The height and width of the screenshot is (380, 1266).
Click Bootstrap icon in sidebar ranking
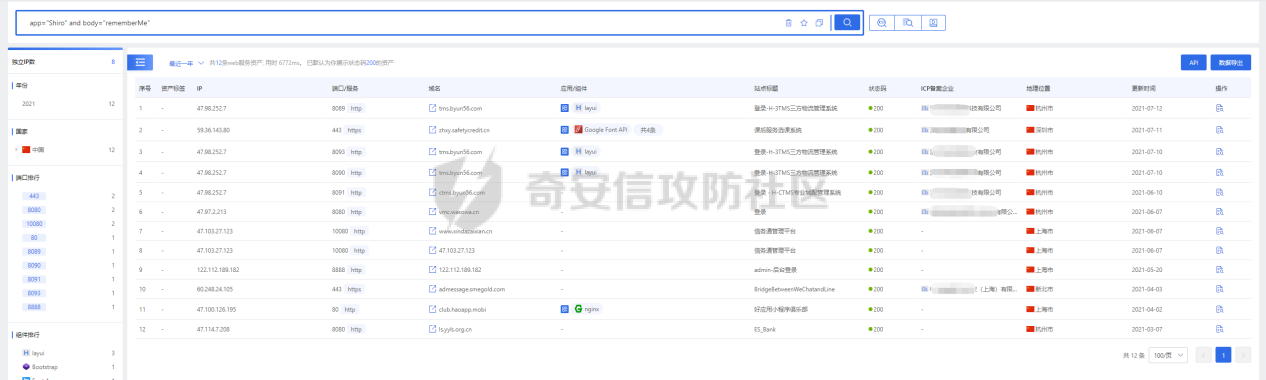[x=26, y=367]
